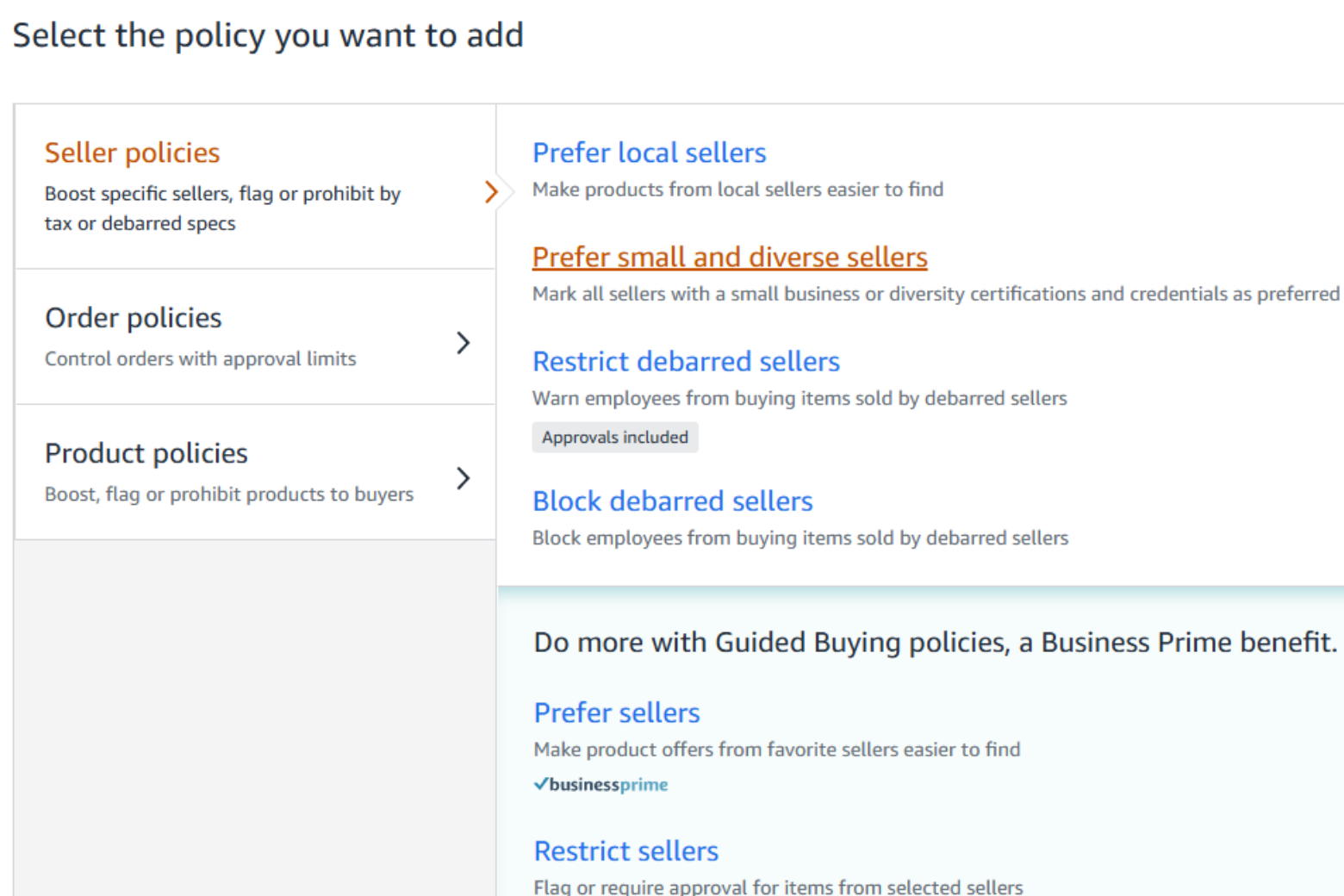The height and width of the screenshot is (896, 1344).
Task: Click the 'Mark all sellers with a small business' description
Action: pos(936,294)
